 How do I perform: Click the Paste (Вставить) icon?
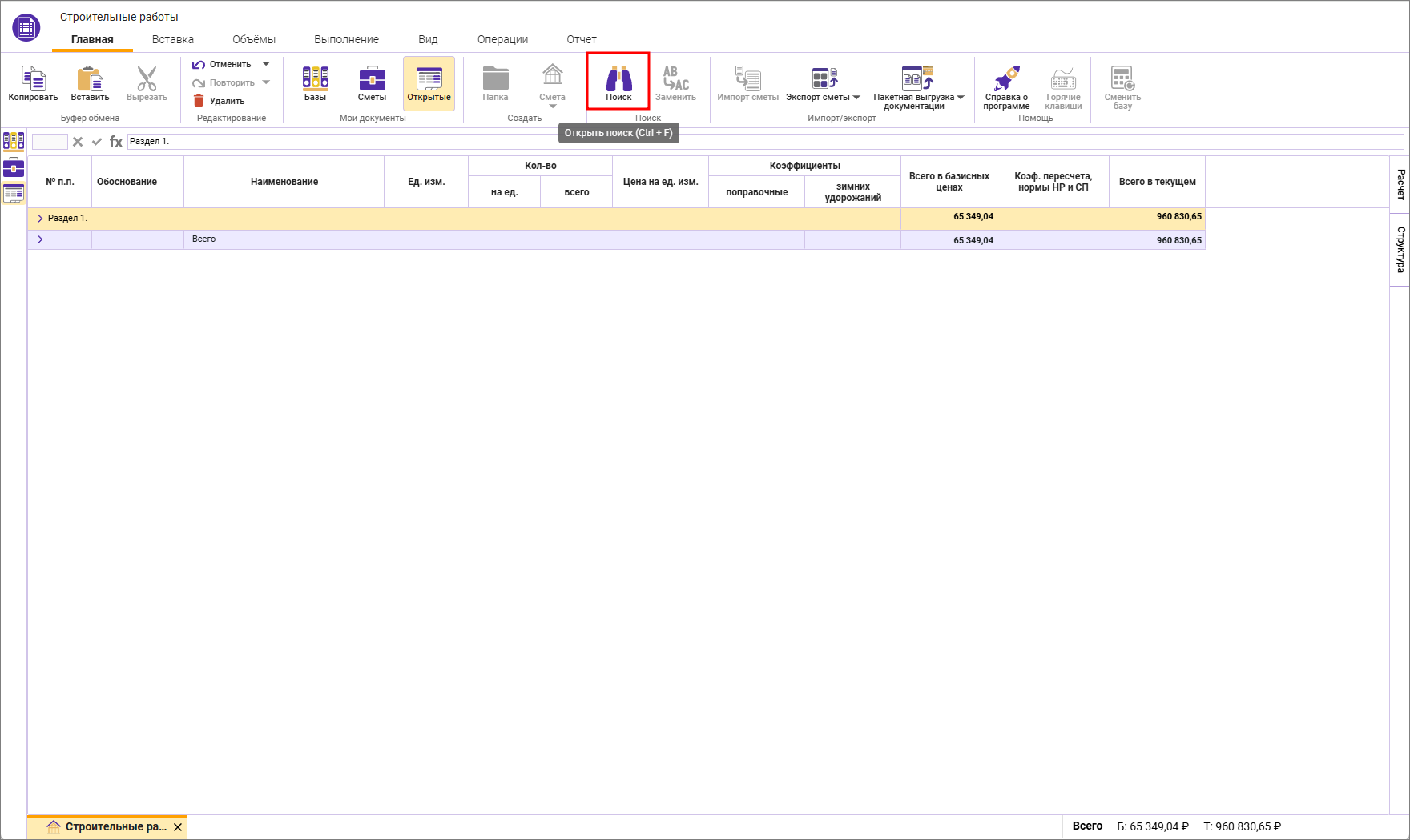coord(90,79)
